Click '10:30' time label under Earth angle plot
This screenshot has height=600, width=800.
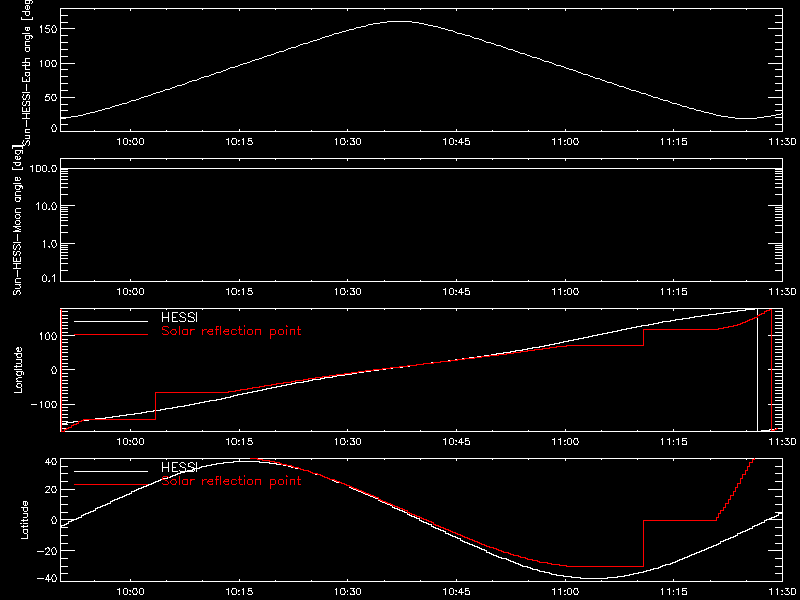(347, 142)
